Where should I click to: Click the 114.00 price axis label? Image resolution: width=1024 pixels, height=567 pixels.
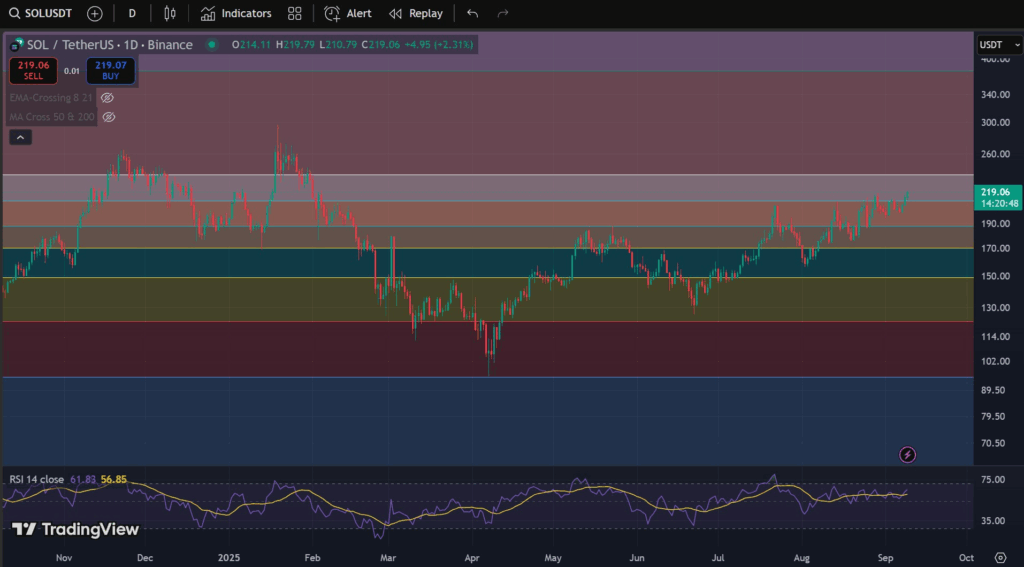pos(995,337)
